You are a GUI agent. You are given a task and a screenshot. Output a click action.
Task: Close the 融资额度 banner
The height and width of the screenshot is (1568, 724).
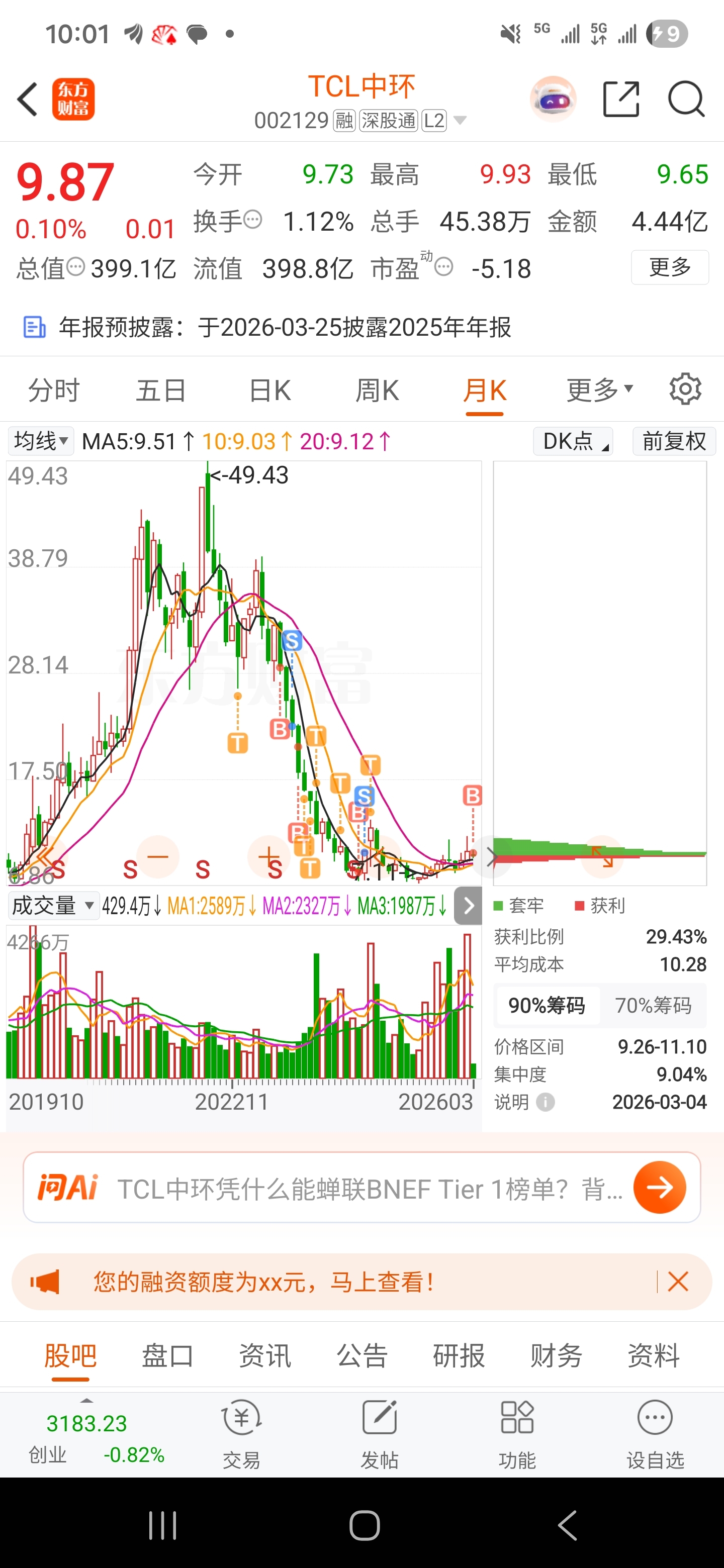tap(678, 1282)
